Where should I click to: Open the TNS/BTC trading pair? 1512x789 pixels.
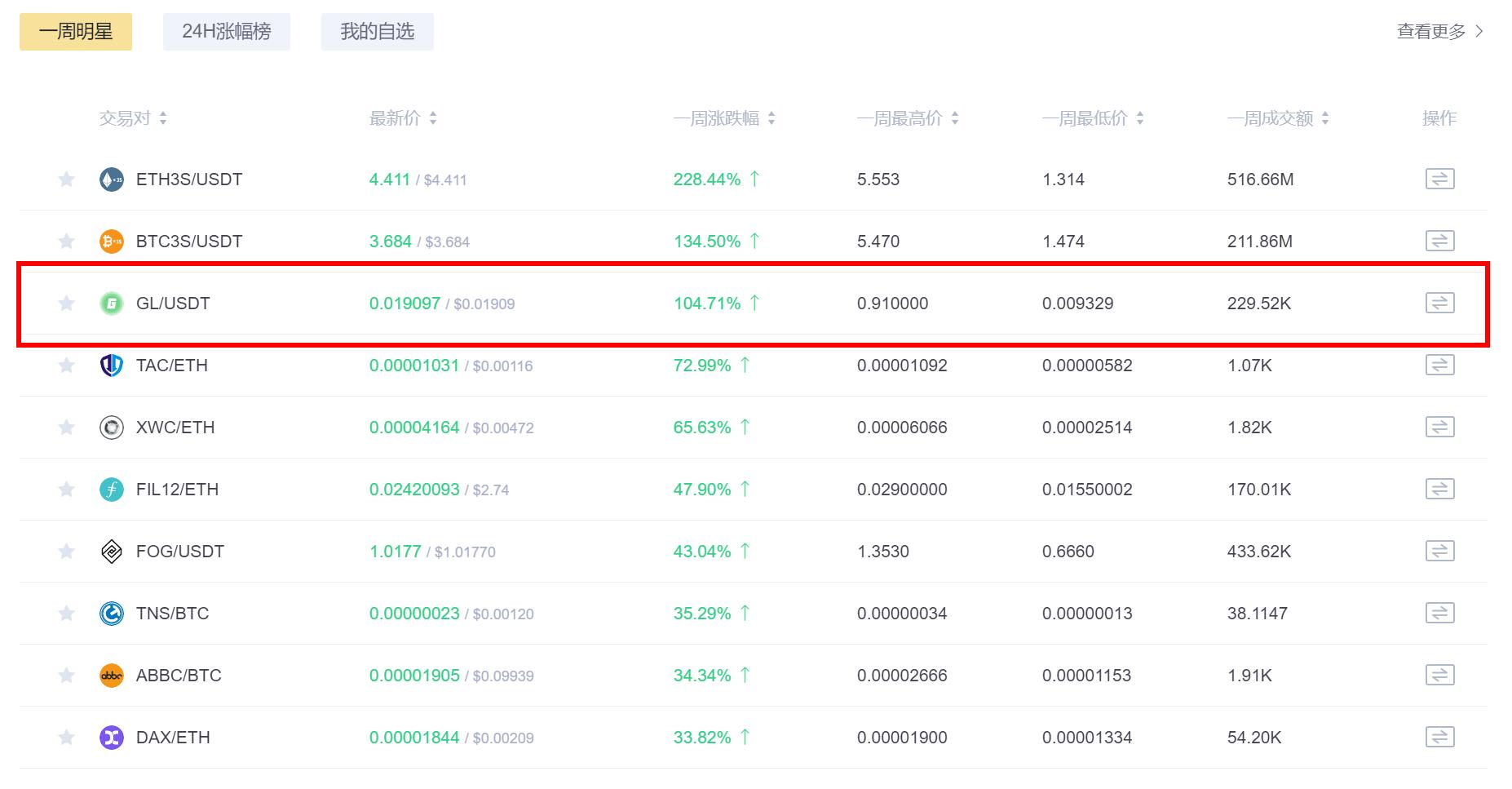click(173, 614)
